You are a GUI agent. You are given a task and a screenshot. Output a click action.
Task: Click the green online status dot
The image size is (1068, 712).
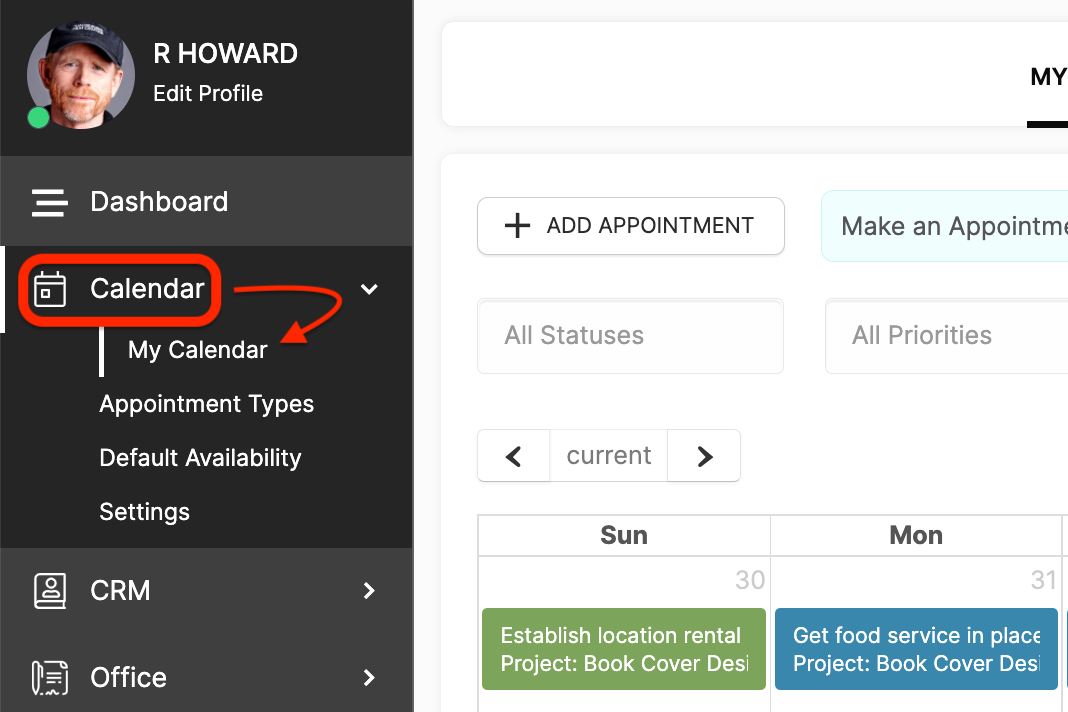[x=38, y=117]
